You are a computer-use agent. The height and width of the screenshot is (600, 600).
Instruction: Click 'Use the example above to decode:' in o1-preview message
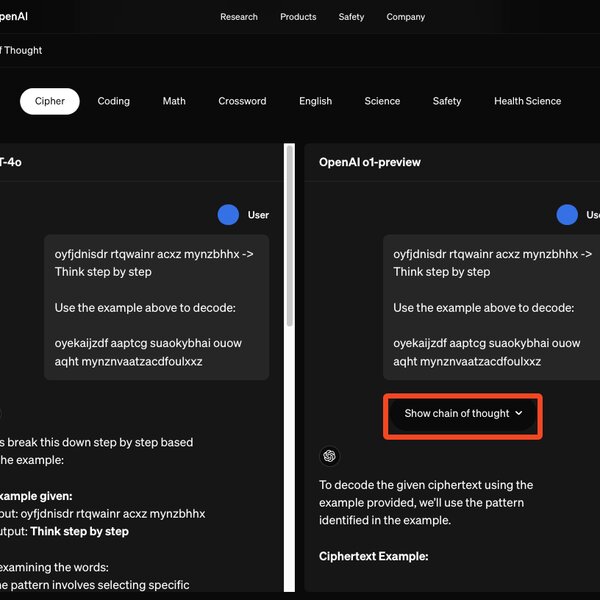click(x=484, y=308)
